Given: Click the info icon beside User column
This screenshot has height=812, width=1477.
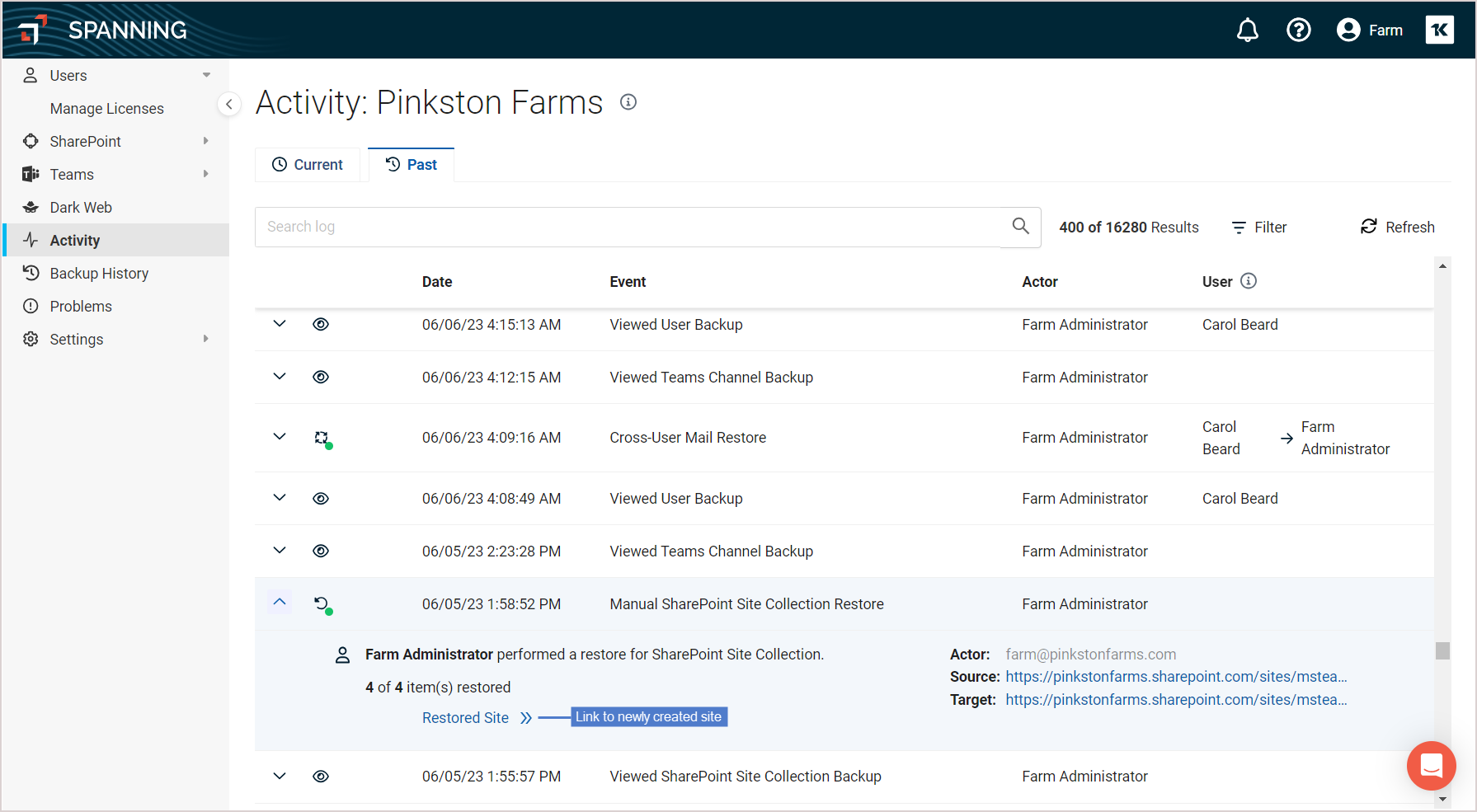Looking at the screenshot, I should point(1249,281).
